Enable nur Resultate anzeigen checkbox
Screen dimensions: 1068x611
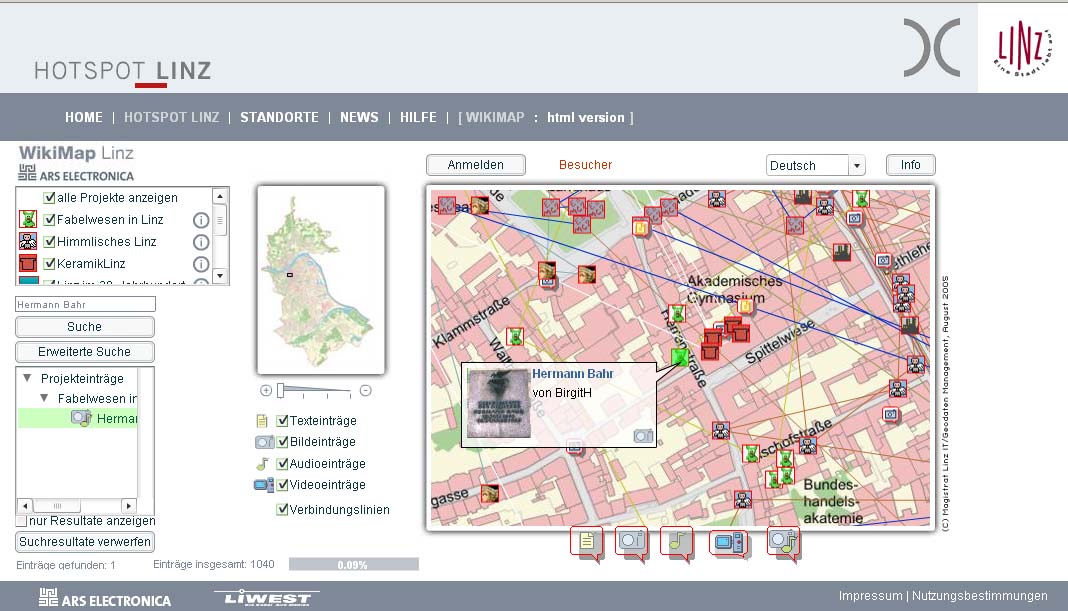point(21,521)
